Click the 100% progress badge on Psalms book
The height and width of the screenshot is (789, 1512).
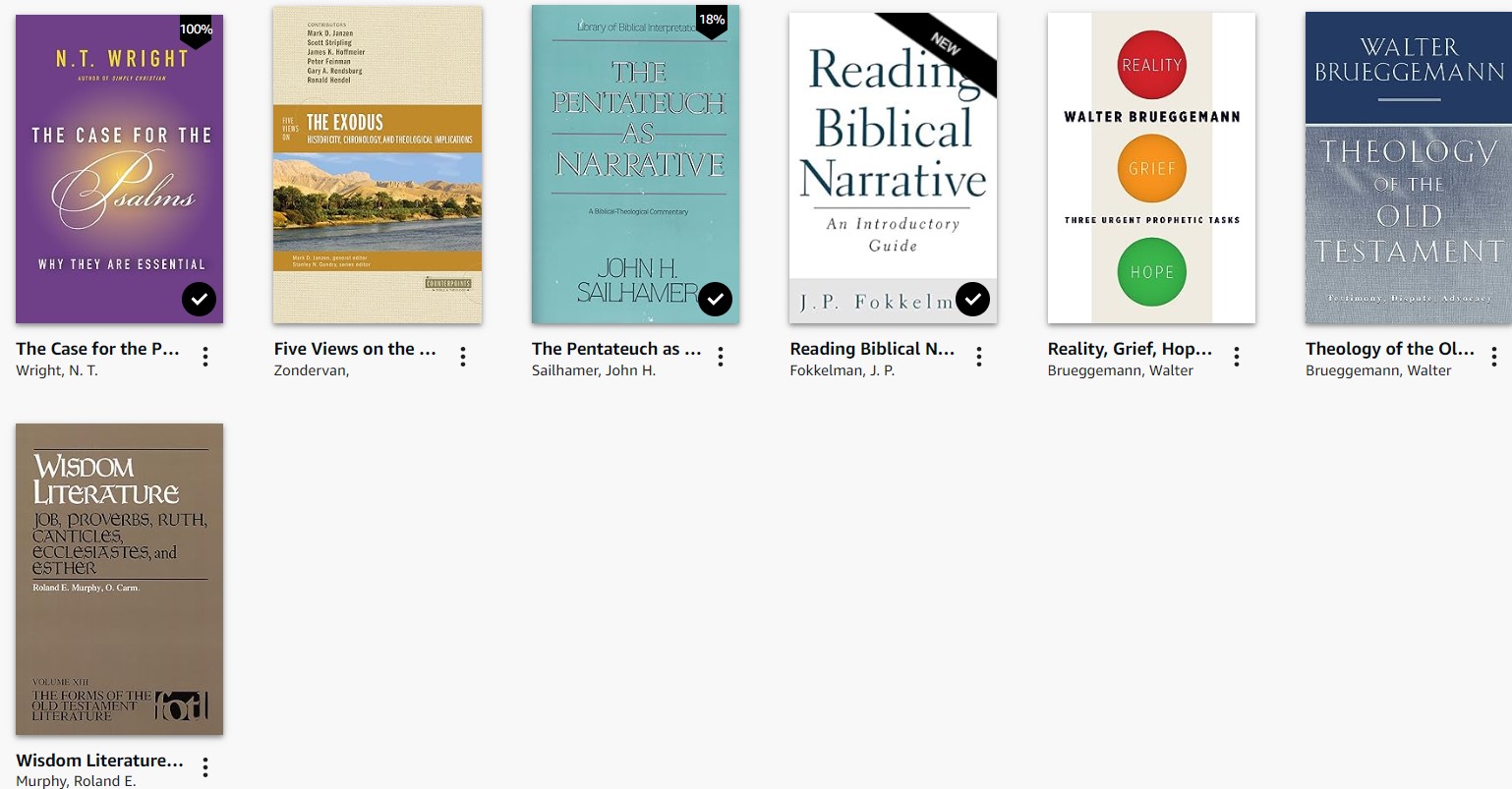(x=196, y=30)
